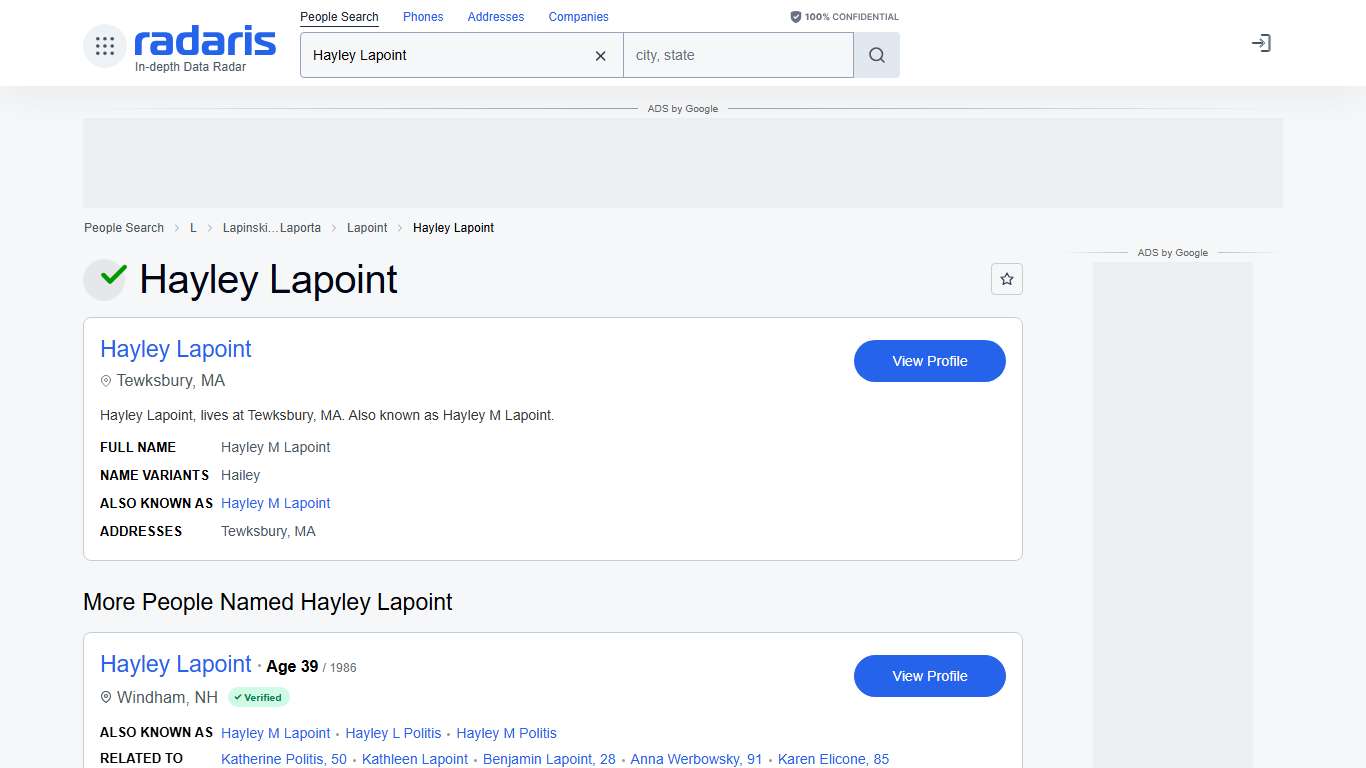Image resolution: width=1366 pixels, height=768 pixels.
Task: Click the top View Profile button
Action: point(929,361)
